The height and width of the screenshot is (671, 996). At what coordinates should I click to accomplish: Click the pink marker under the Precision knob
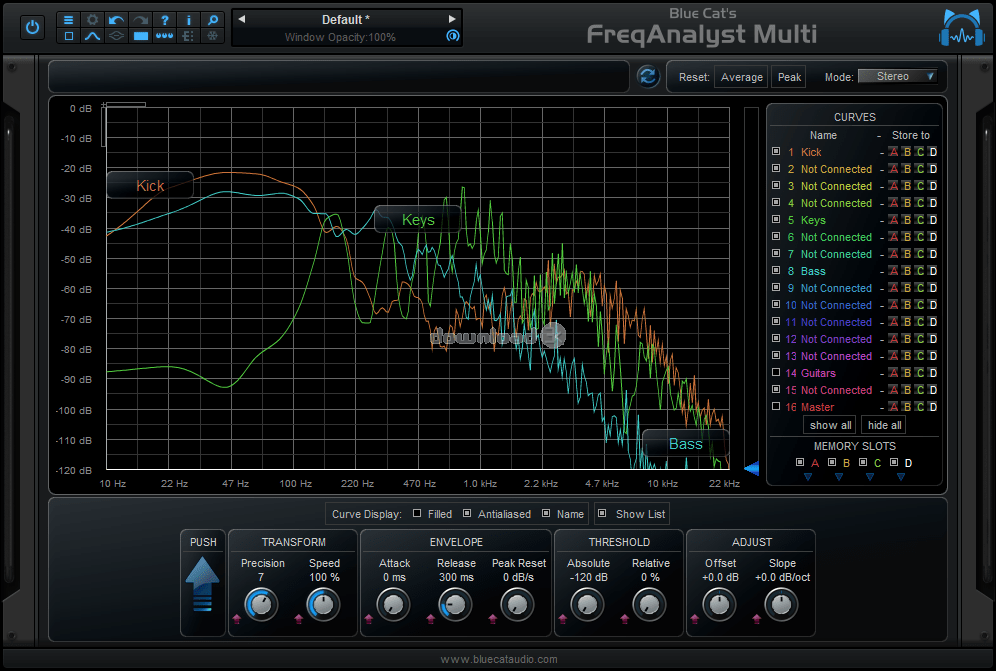point(237,619)
